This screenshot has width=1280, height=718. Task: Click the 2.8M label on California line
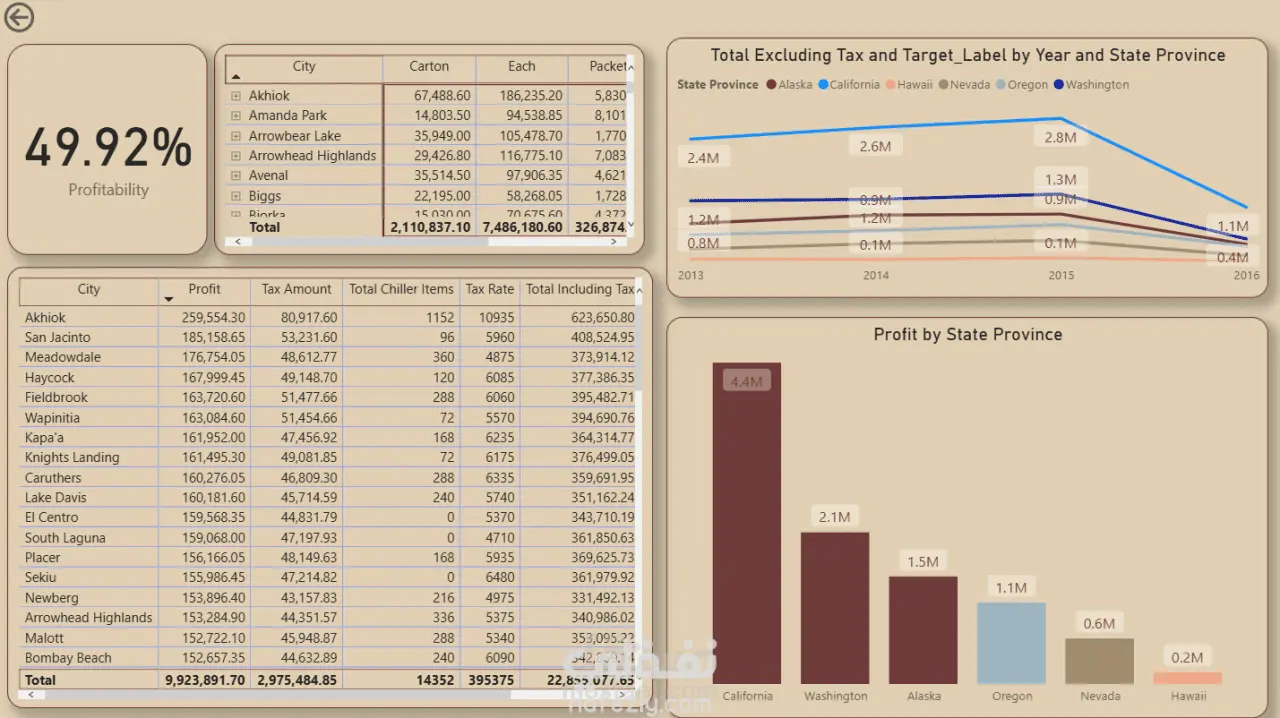click(1060, 138)
